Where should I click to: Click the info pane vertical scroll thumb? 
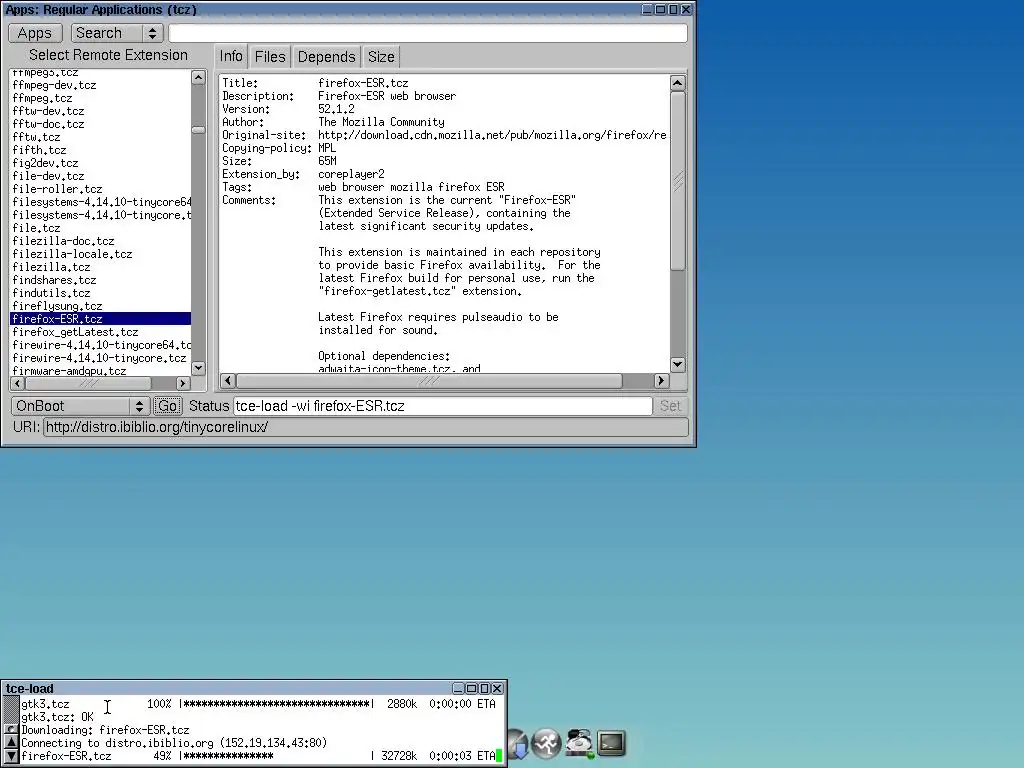coord(677,180)
